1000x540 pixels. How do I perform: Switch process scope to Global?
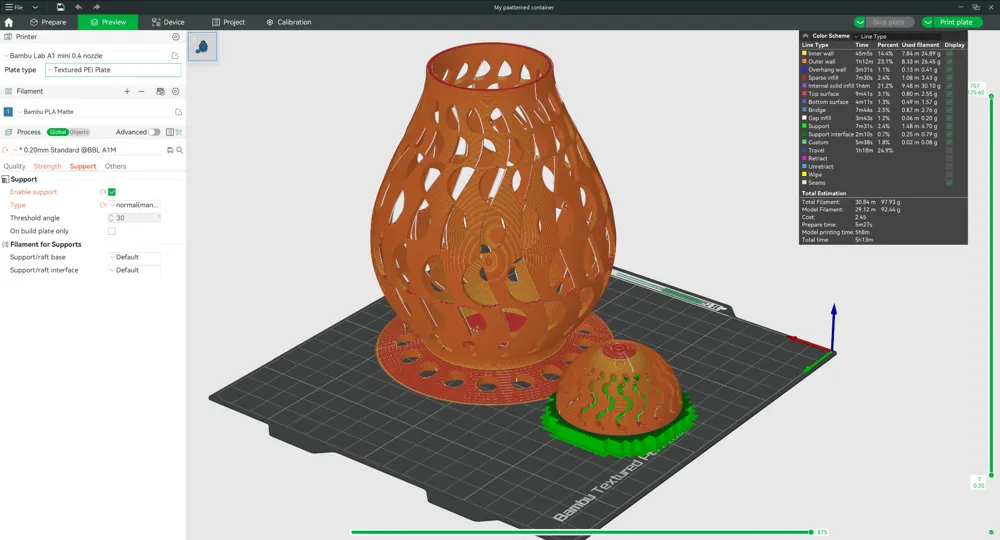coord(57,132)
